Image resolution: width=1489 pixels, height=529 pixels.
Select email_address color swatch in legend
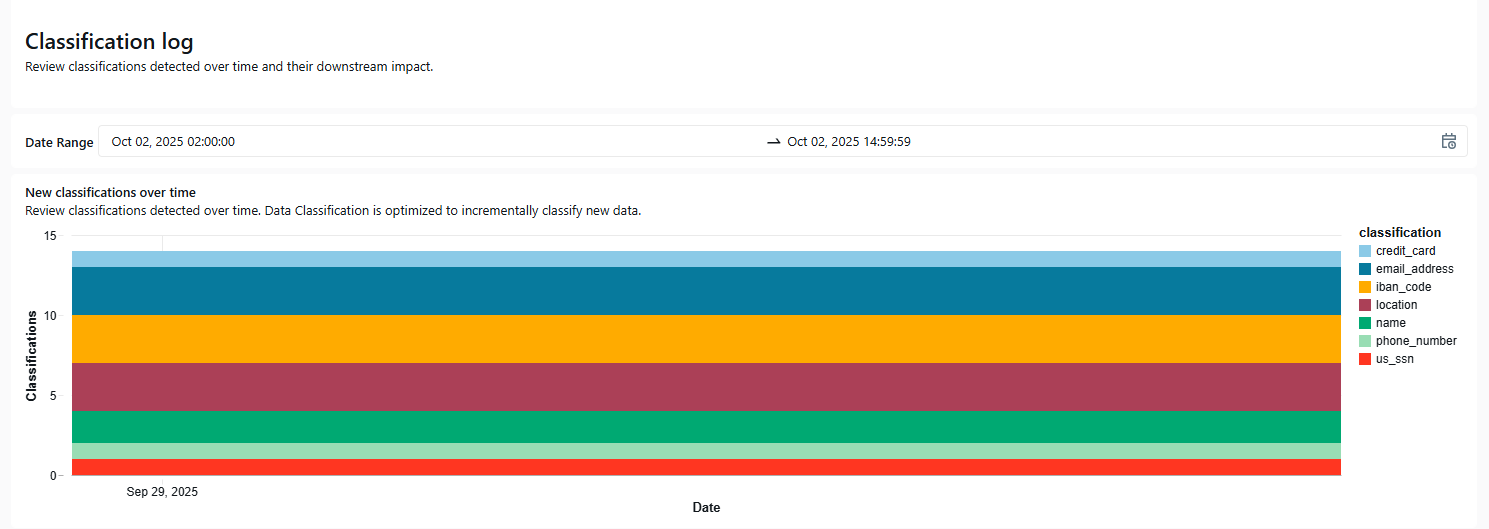pyautogui.click(x=1365, y=269)
